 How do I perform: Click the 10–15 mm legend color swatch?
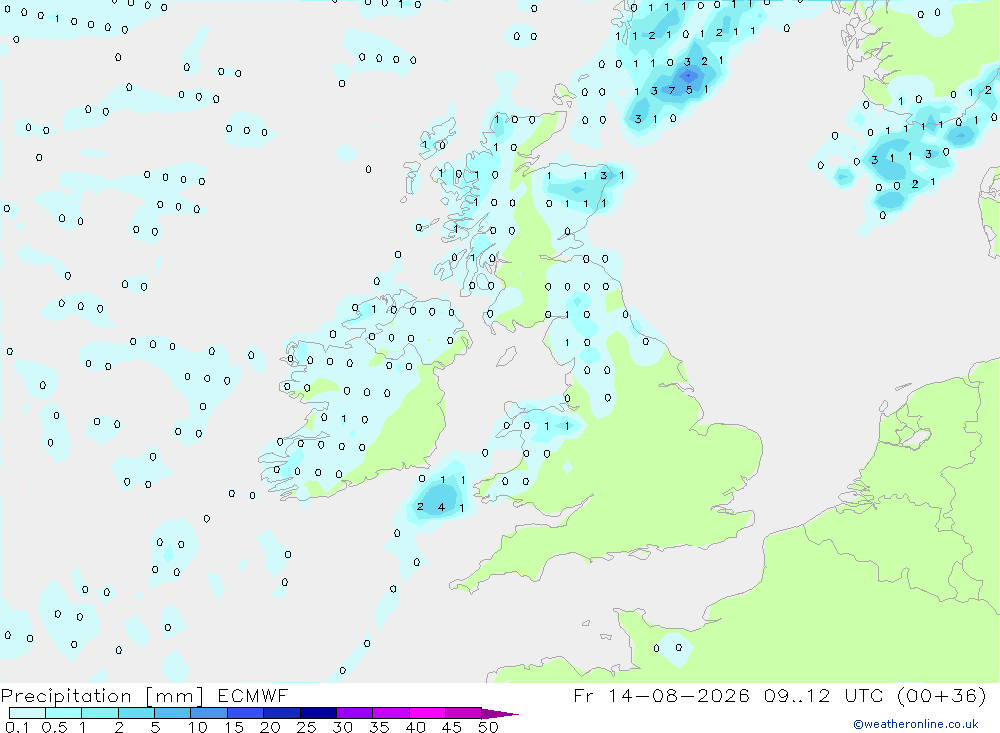(209, 713)
